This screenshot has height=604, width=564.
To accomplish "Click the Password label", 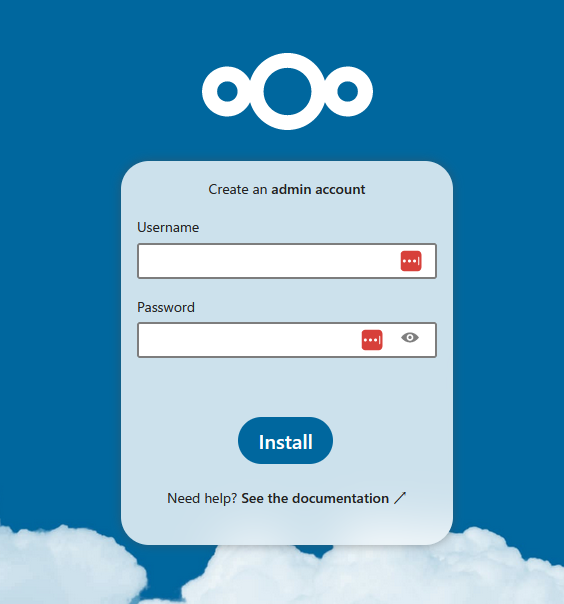I will click(166, 307).
